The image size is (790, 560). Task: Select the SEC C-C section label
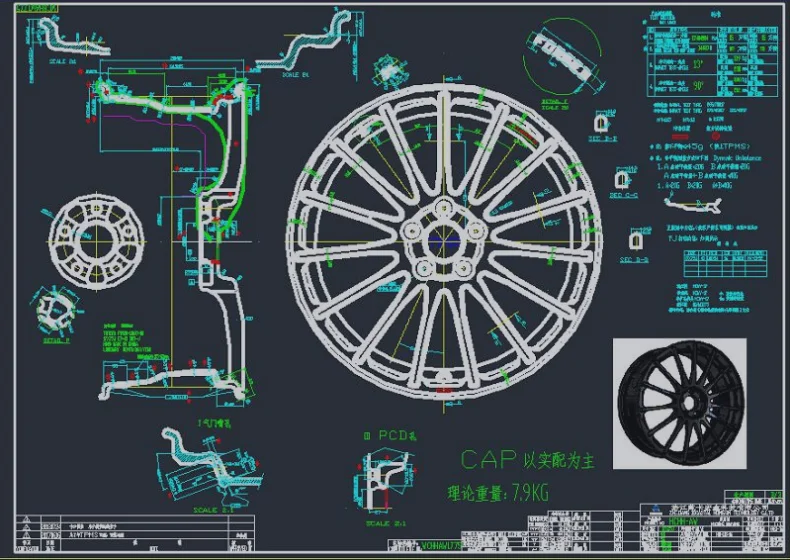[x=624, y=195]
